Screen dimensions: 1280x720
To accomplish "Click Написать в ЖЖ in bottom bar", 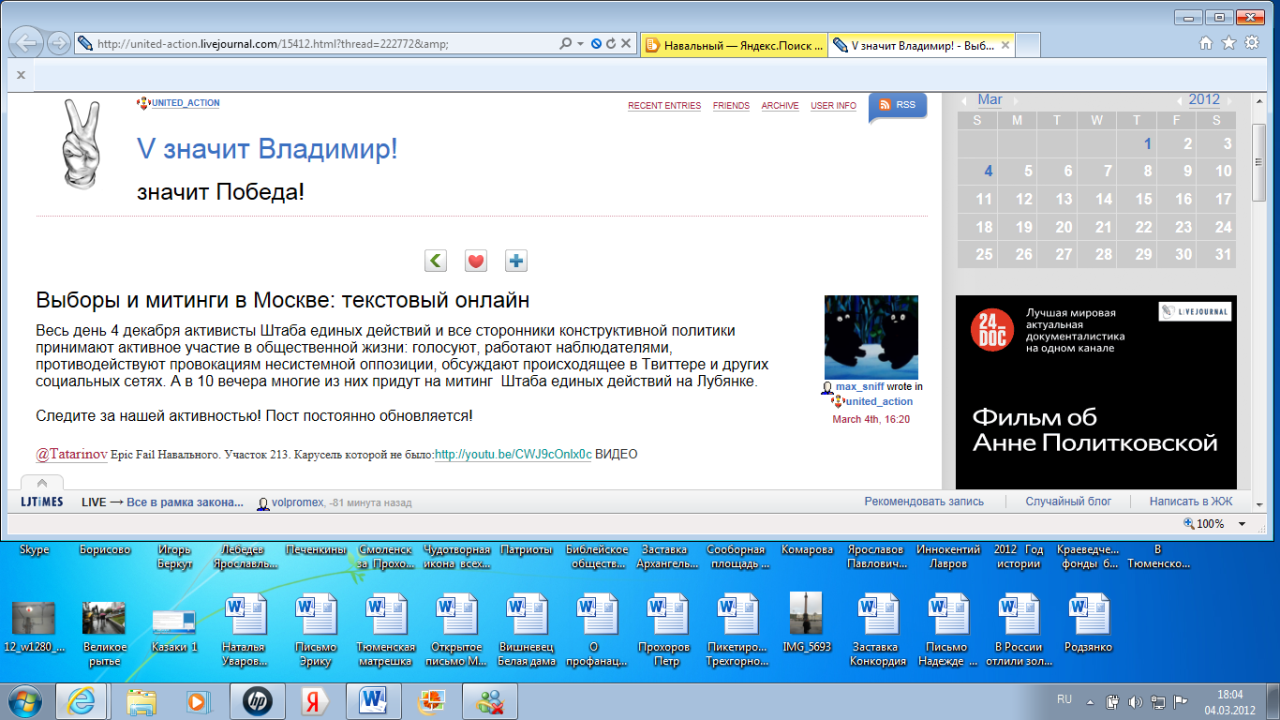I will 1191,502.
